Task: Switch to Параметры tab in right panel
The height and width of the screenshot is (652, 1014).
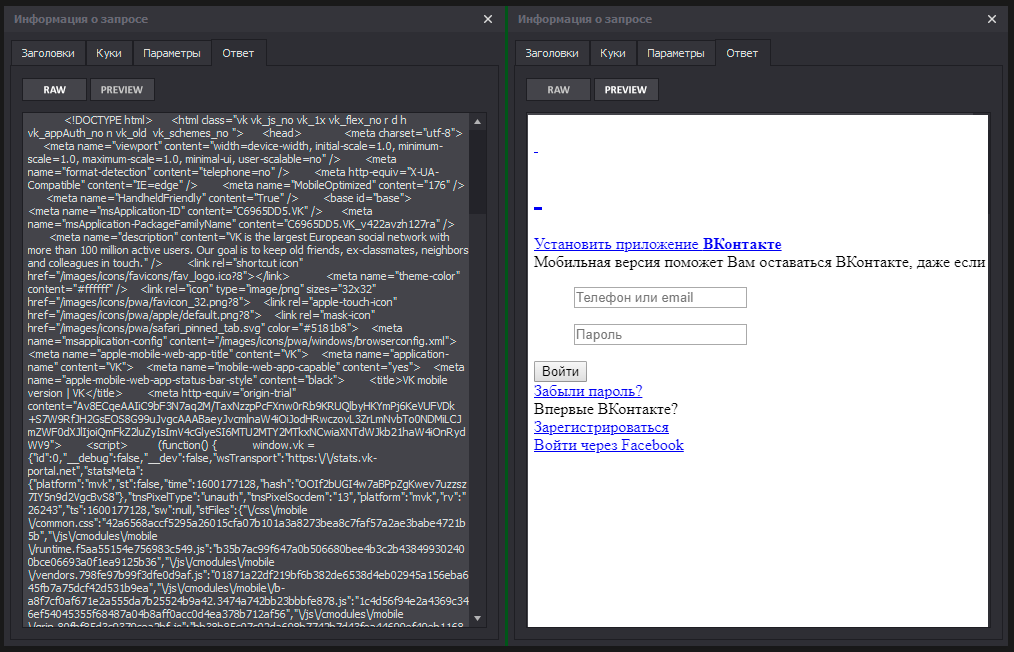Action: (676, 53)
